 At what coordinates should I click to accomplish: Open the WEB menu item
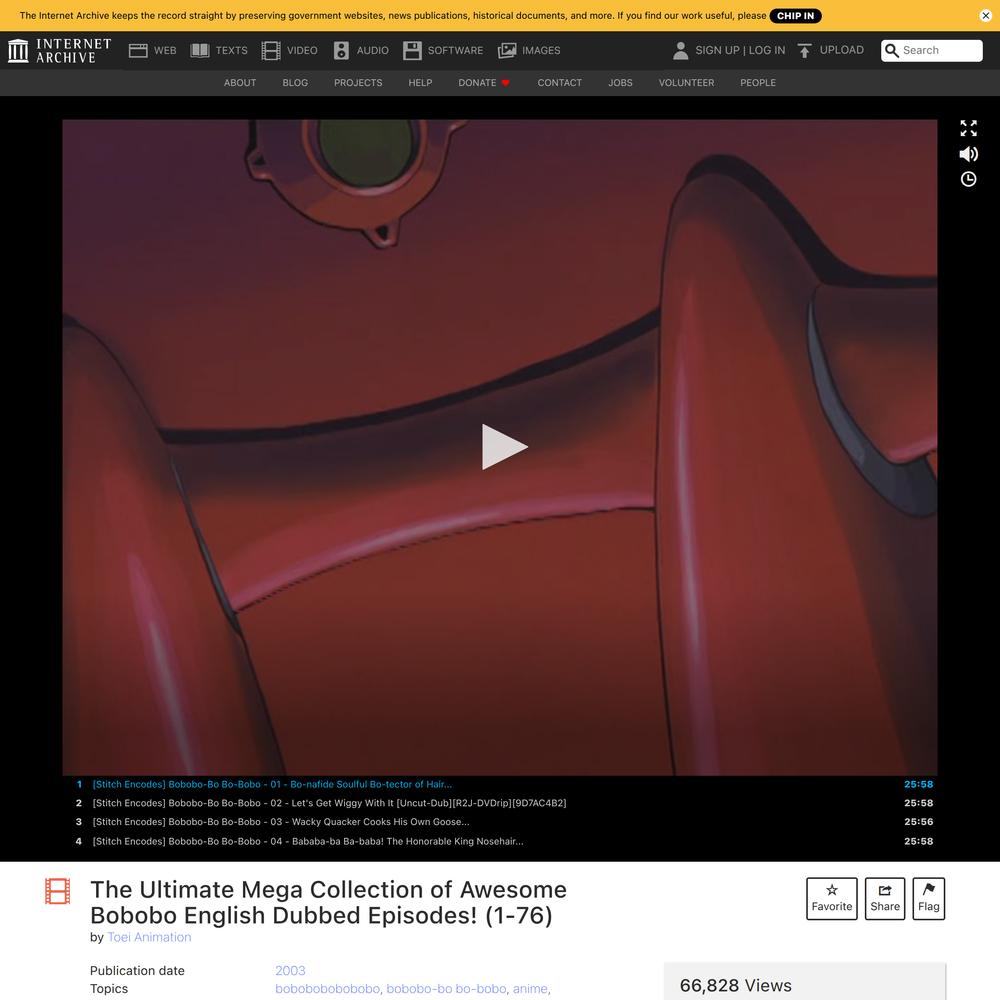[165, 50]
